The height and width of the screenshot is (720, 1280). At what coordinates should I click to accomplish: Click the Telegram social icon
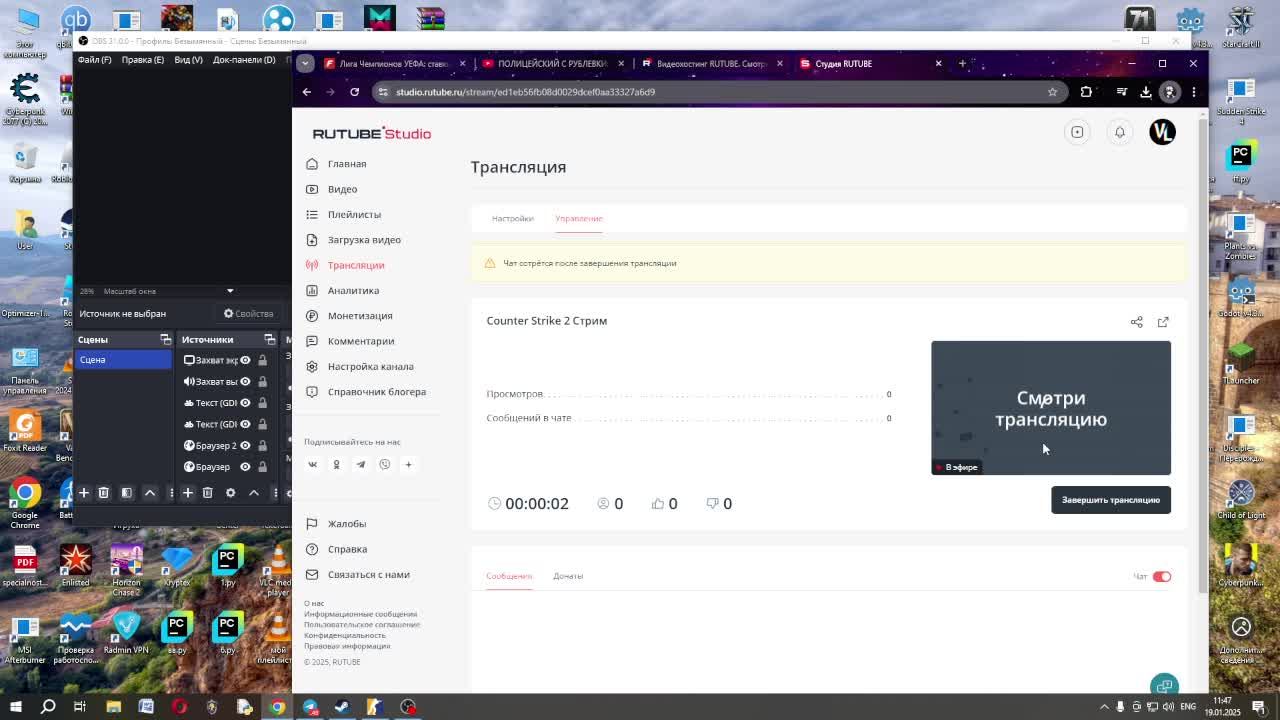[x=360, y=464]
